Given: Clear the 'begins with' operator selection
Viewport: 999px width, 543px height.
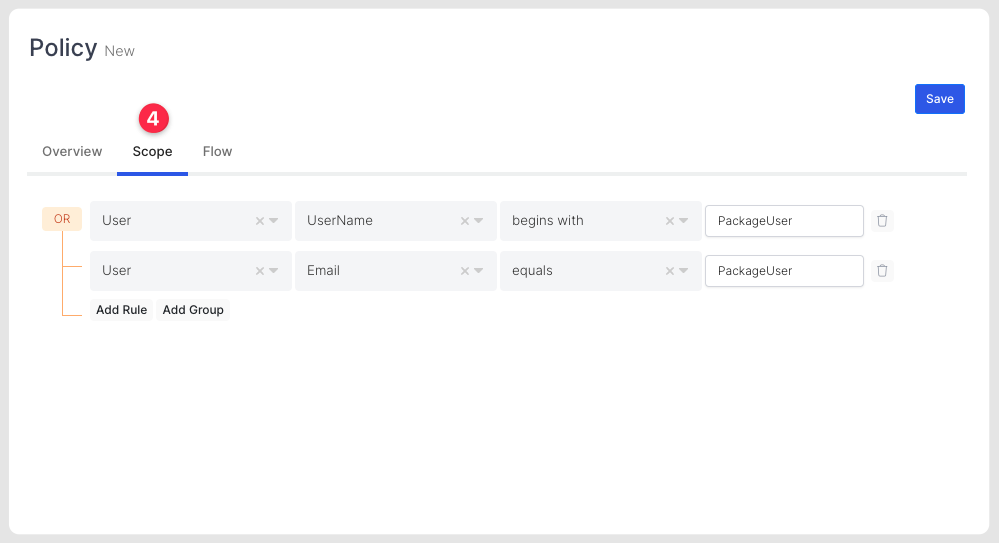Looking at the screenshot, I should click(670, 221).
